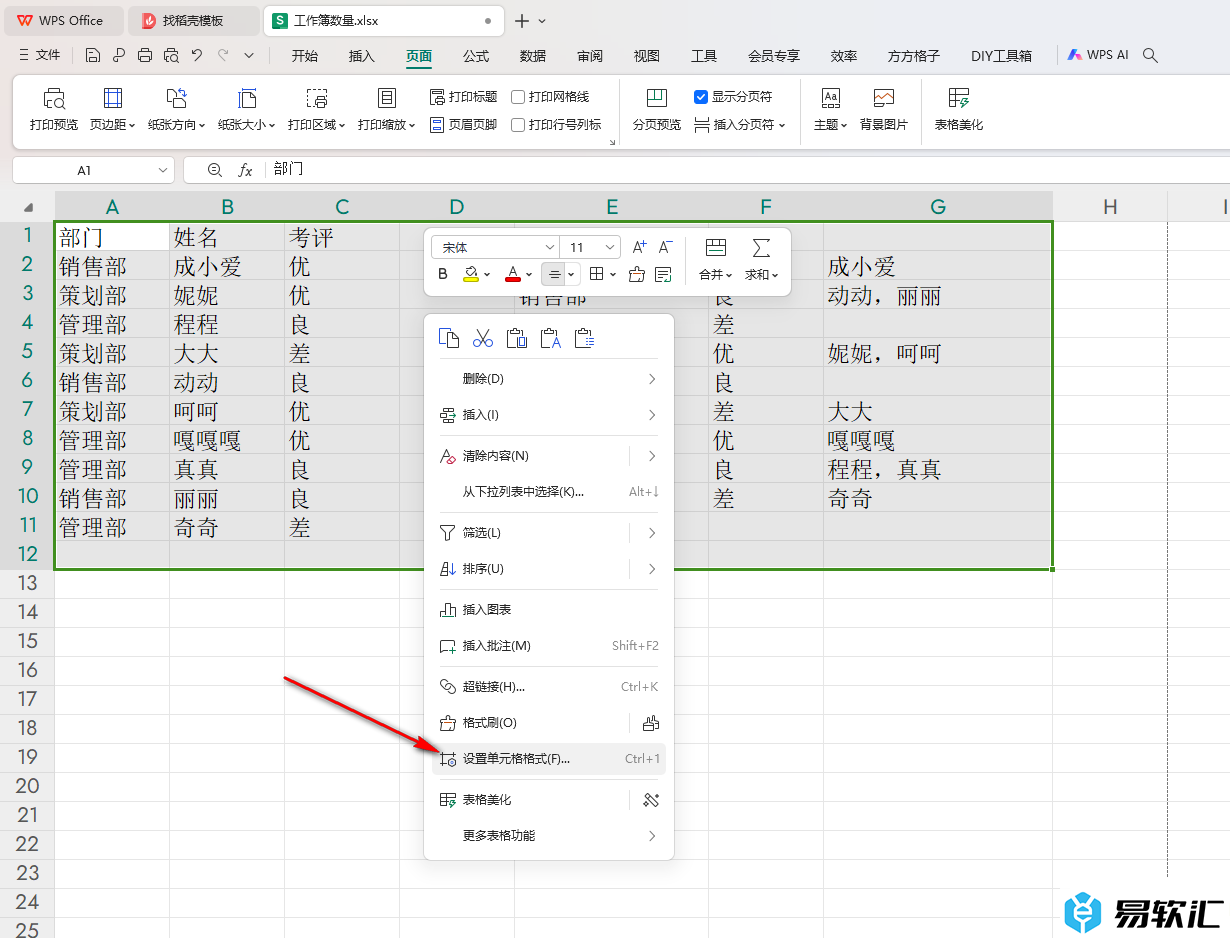1230x938 pixels.
Task: Select Format Cells (设置单元格格式) menu entry
Action: [x=549, y=759]
